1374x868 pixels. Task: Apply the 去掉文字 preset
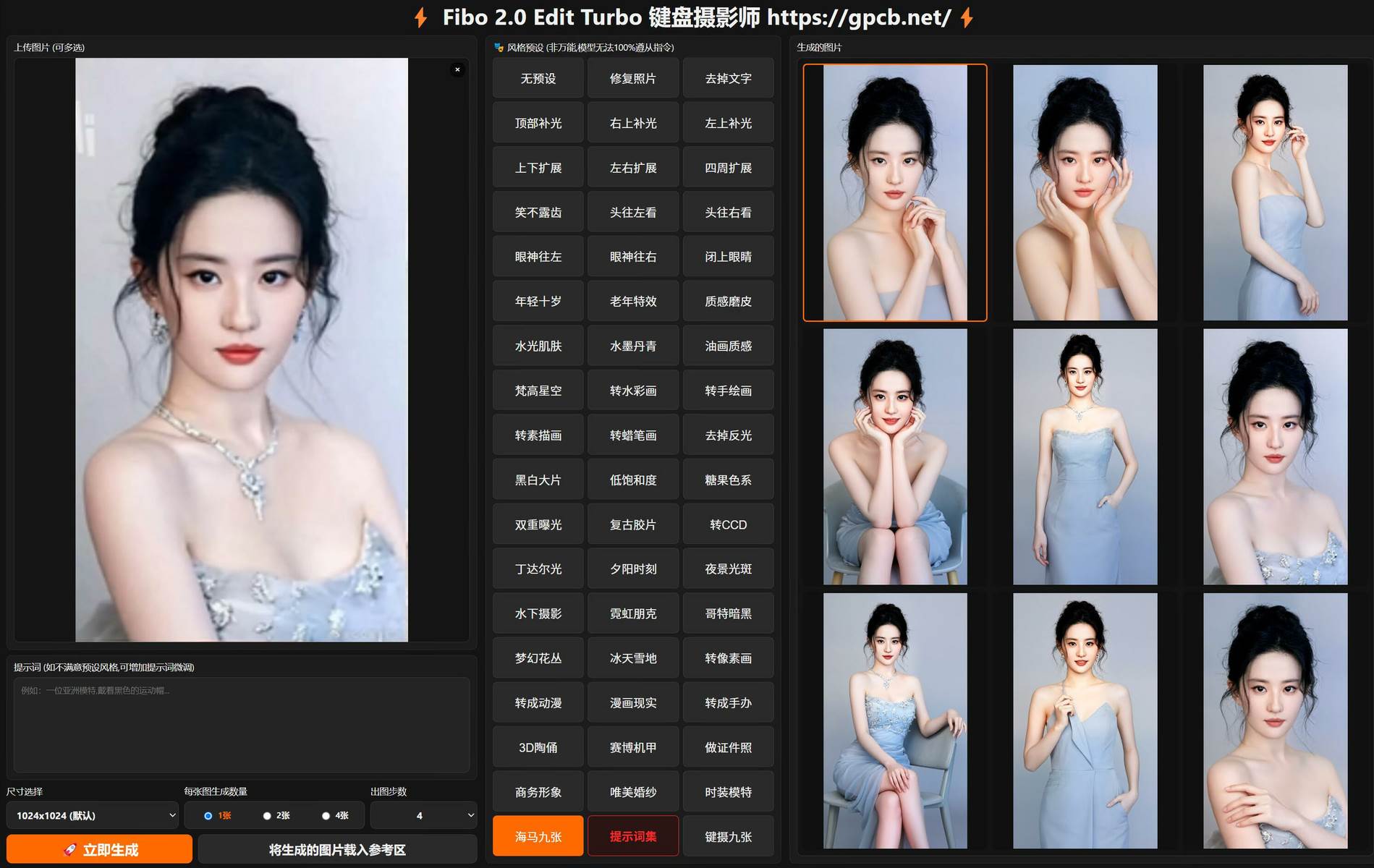pos(729,79)
